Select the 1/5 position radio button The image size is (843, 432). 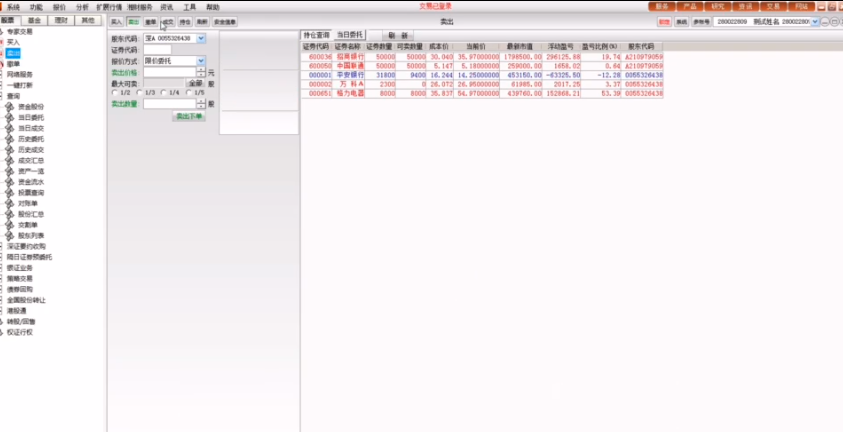[x=190, y=93]
